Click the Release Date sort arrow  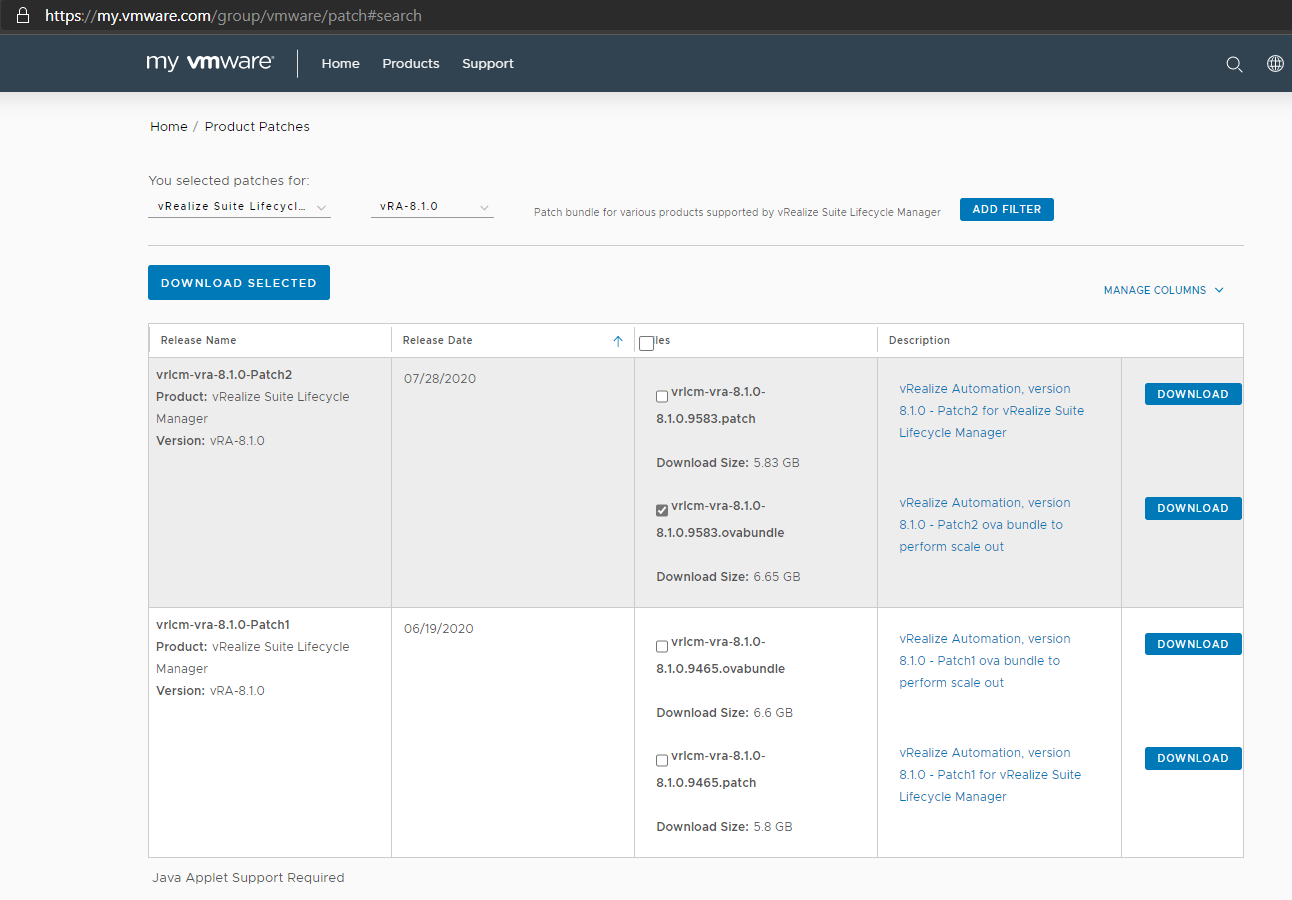pyautogui.click(x=617, y=341)
